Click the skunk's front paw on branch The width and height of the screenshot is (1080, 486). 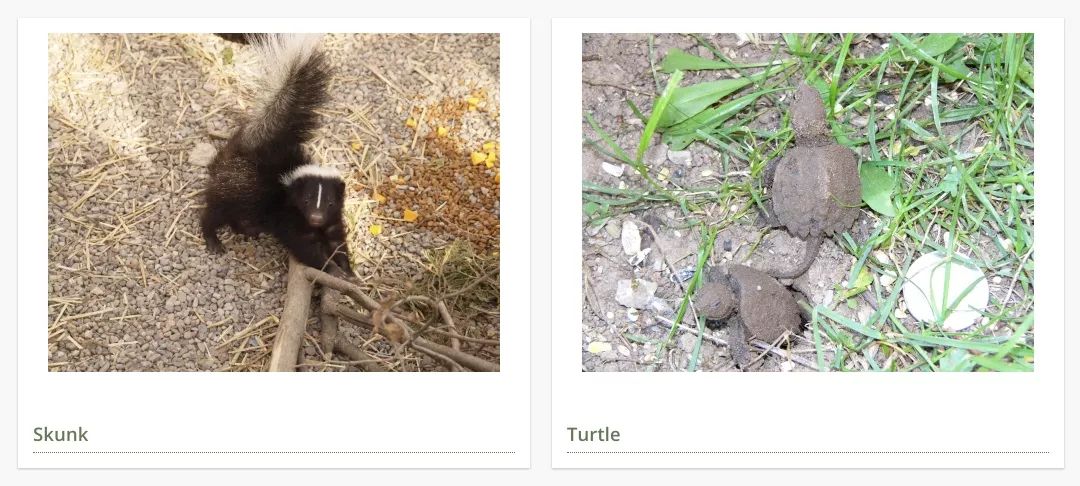338,264
